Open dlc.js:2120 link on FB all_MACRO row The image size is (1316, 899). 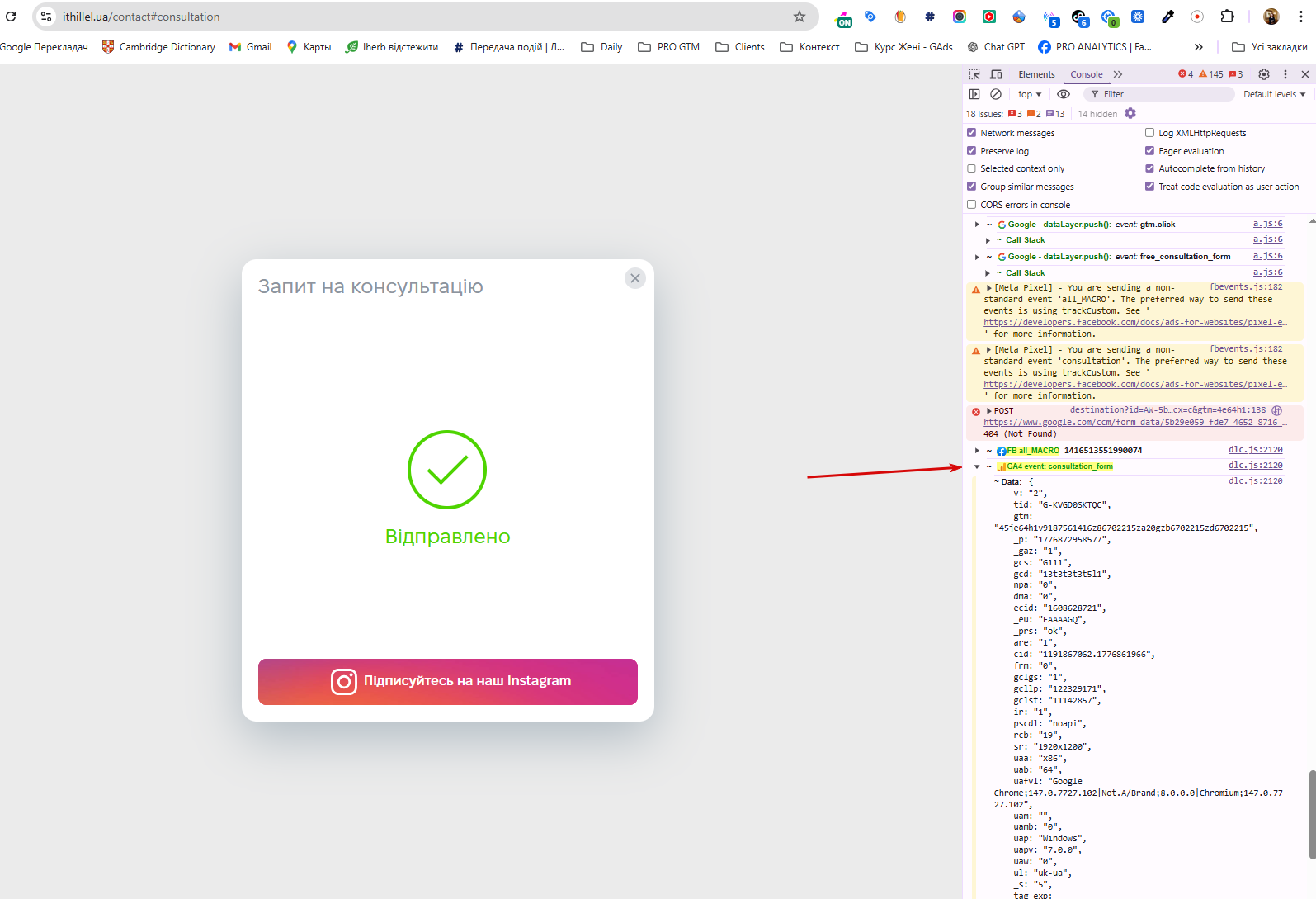click(1256, 450)
